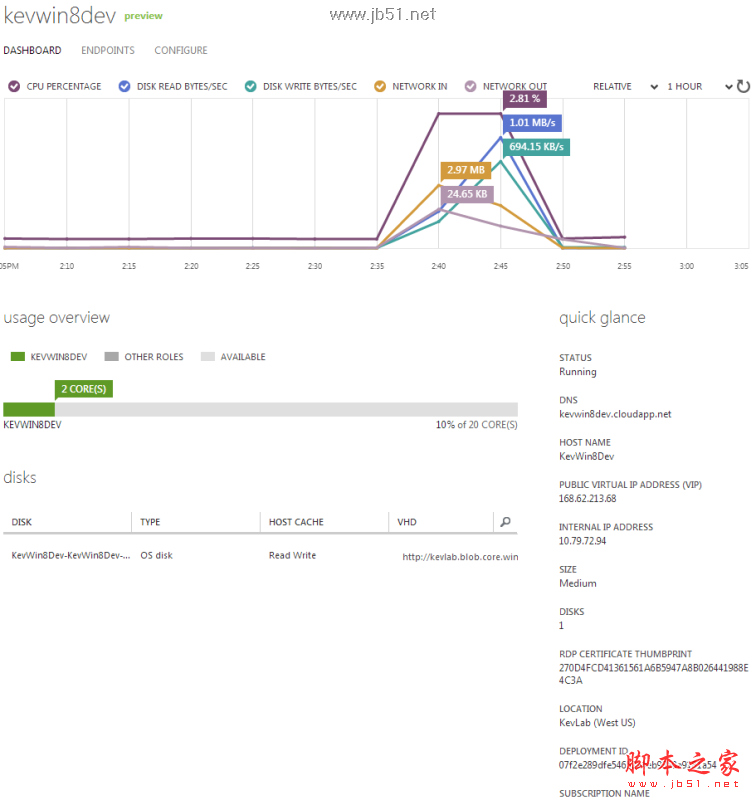Select the Dashboard tab
Image resolution: width=756 pixels, height=800 pixels.
pyautogui.click(x=32, y=50)
